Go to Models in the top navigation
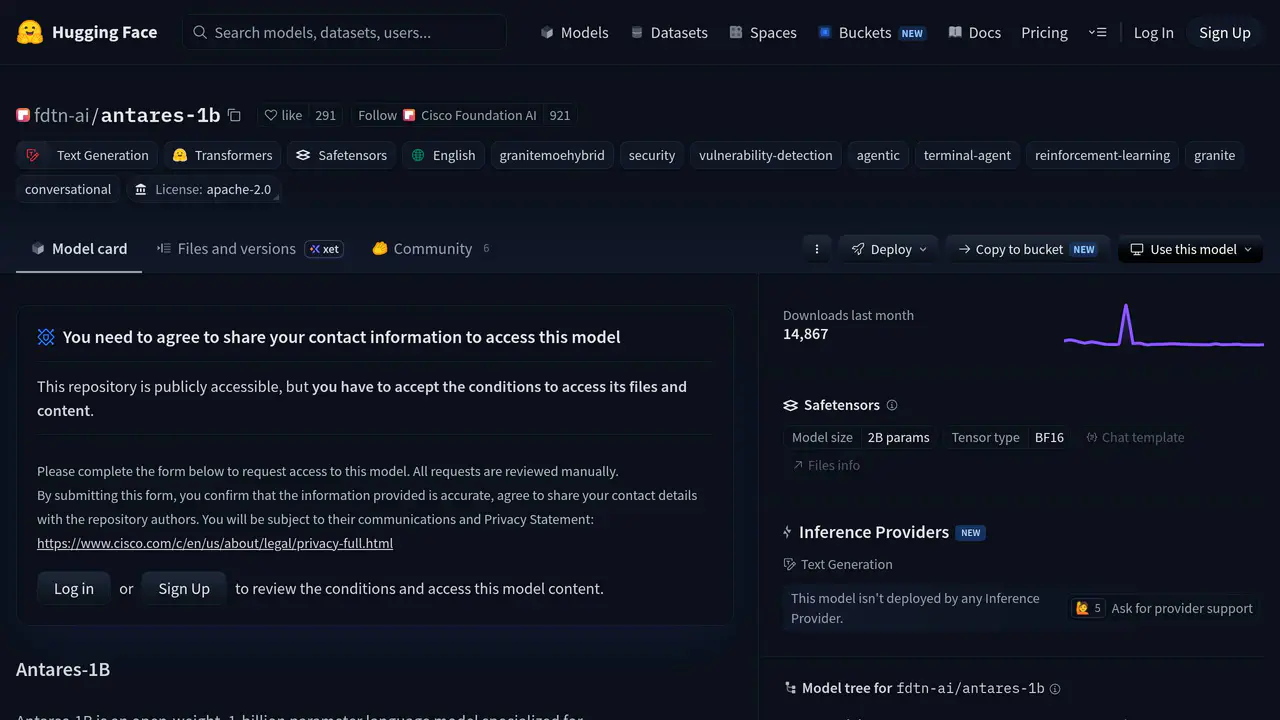 (x=574, y=32)
